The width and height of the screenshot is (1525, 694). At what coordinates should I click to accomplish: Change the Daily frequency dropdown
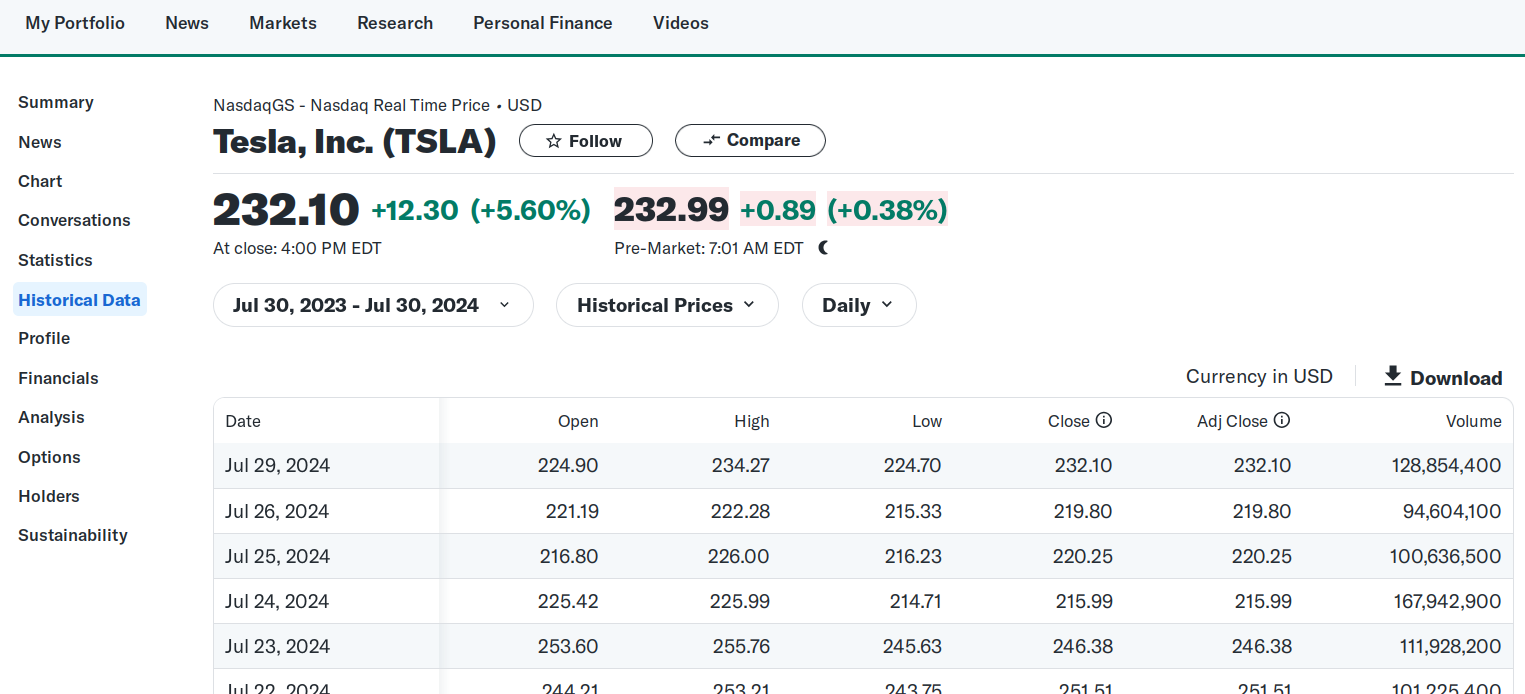[858, 306]
